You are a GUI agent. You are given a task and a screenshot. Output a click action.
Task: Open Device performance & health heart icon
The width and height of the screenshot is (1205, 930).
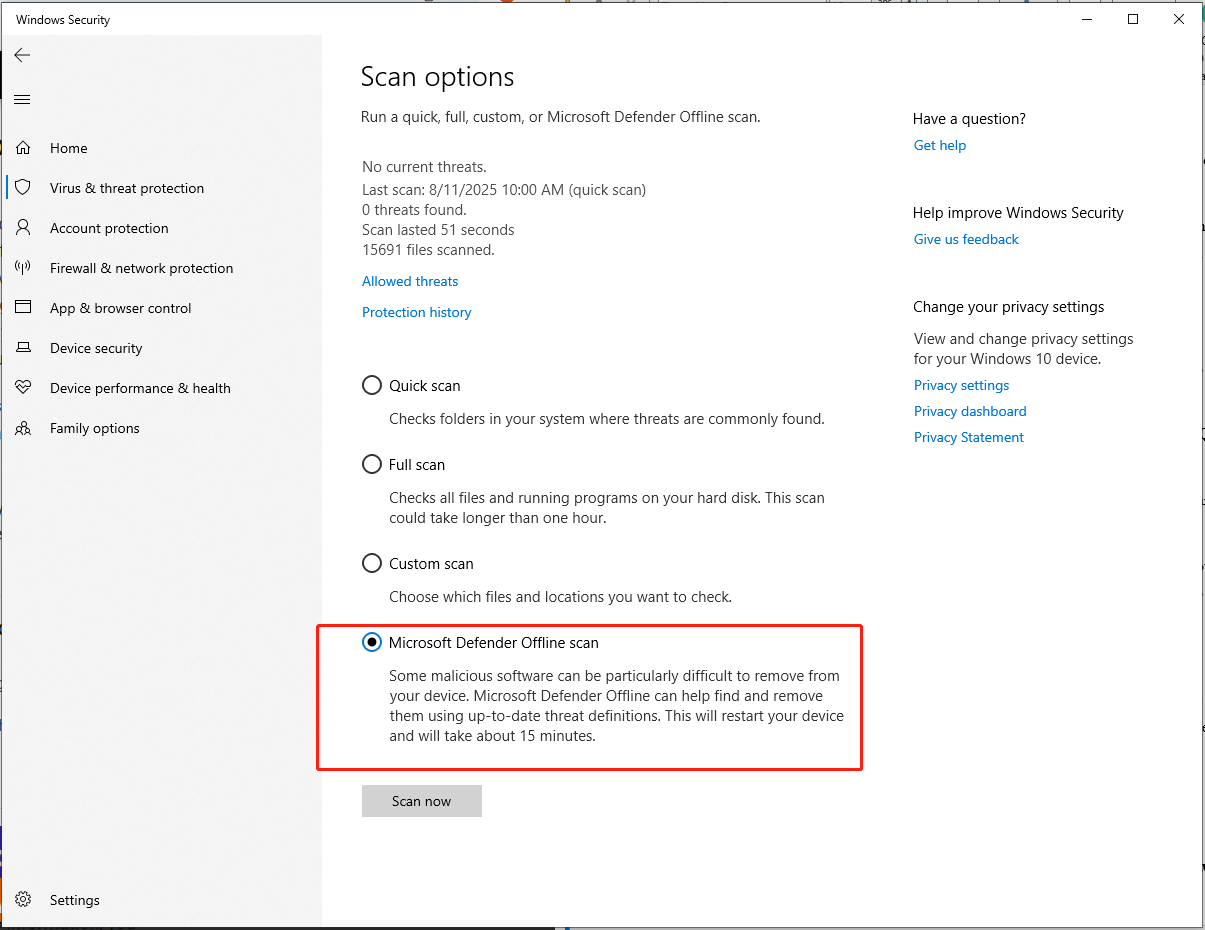(x=23, y=387)
